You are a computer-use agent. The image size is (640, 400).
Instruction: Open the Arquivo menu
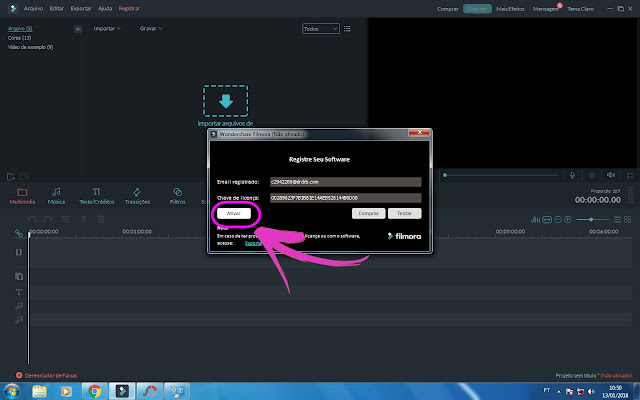pyautogui.click(x=33, y=8)
